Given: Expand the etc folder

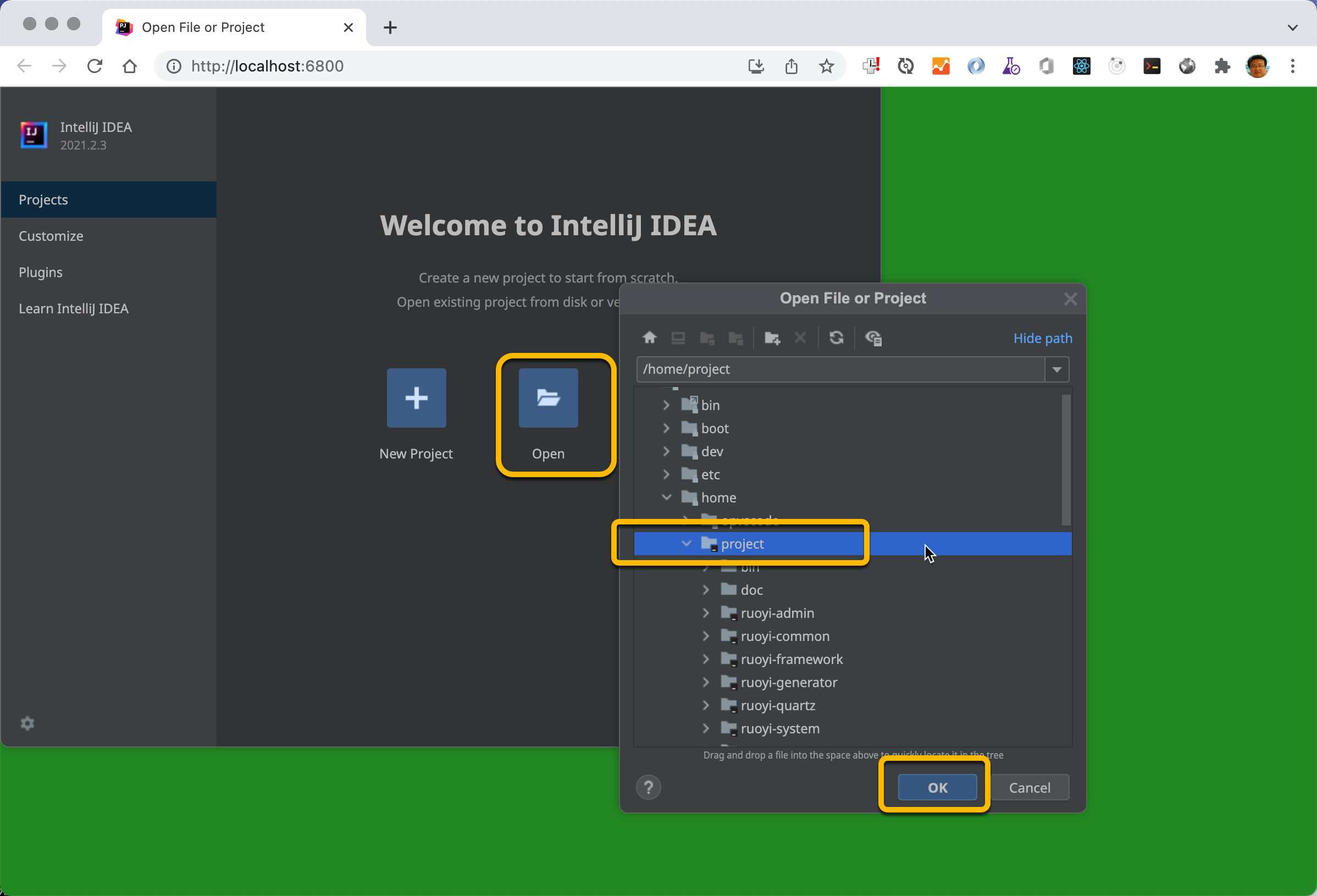Looking at the screenshot, I should coord(666,474).
